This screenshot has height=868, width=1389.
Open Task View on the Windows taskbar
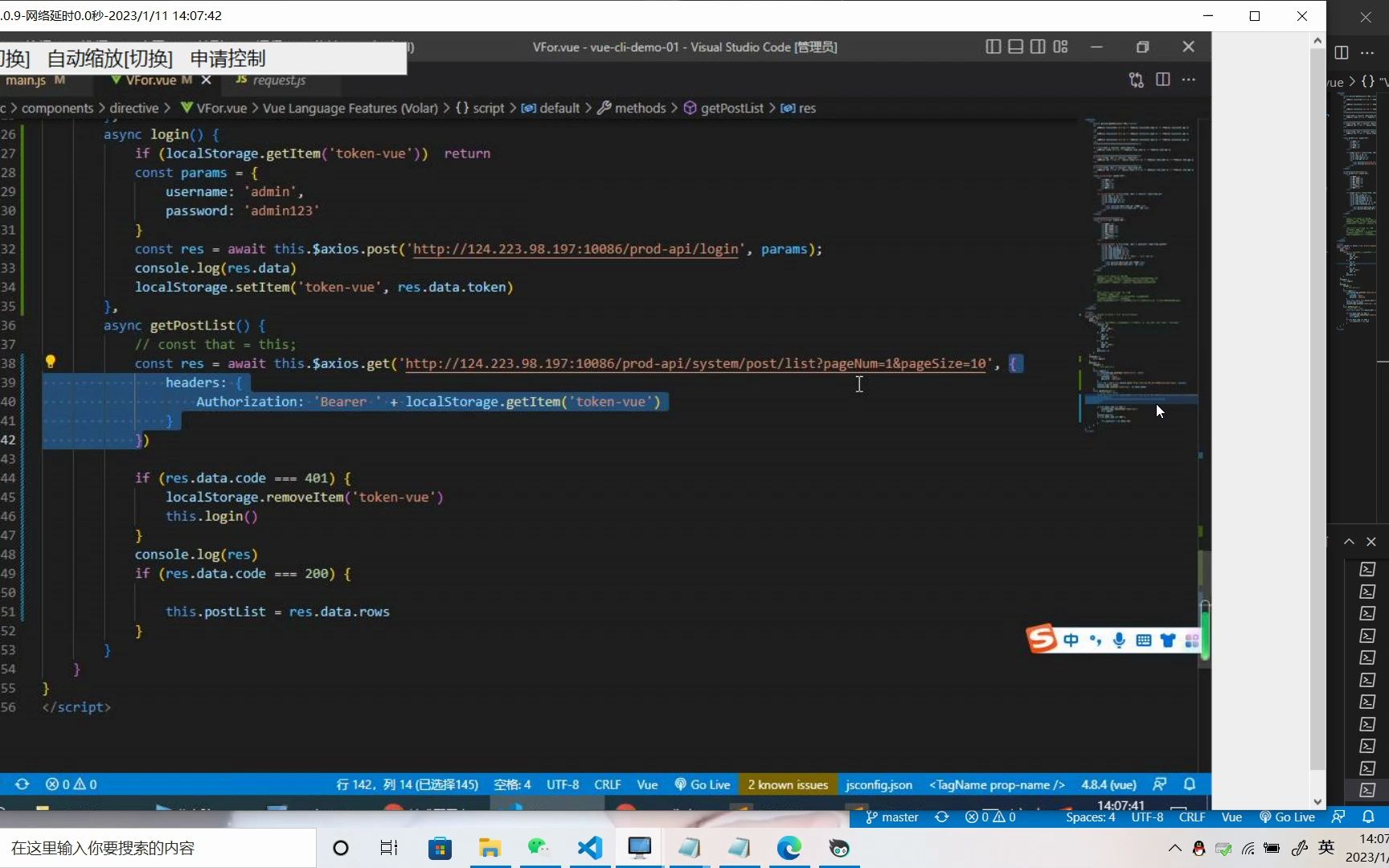pos(389,848)
